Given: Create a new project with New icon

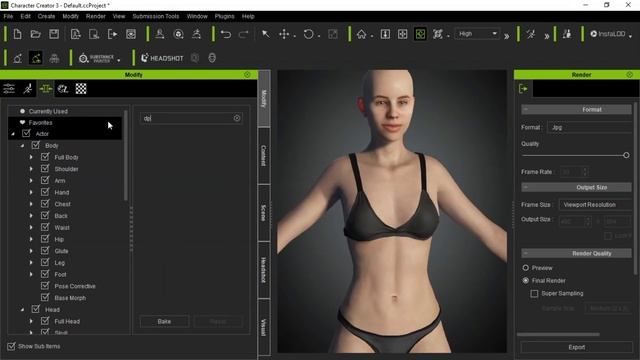Looking at the screenshot, I should click(18, 34).
